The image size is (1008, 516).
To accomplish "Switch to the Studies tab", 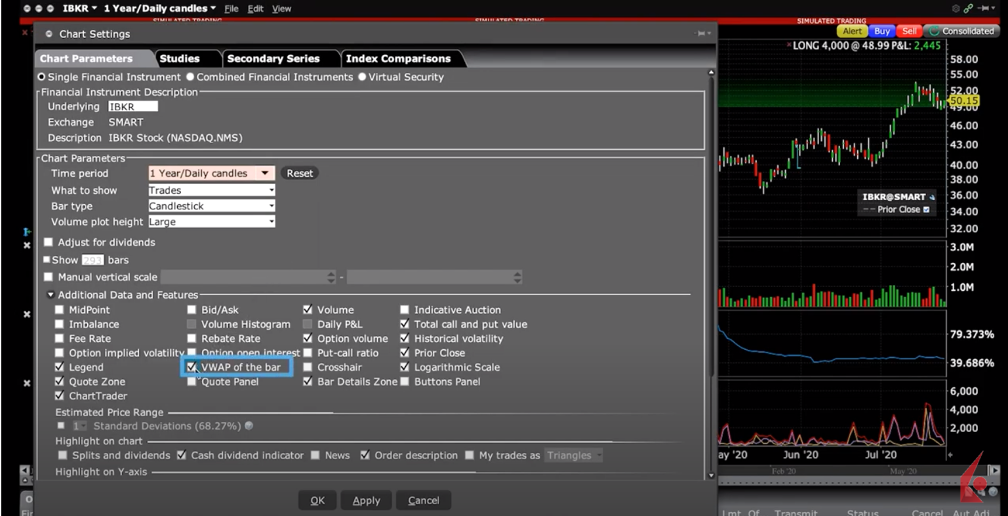I will 180,59.
